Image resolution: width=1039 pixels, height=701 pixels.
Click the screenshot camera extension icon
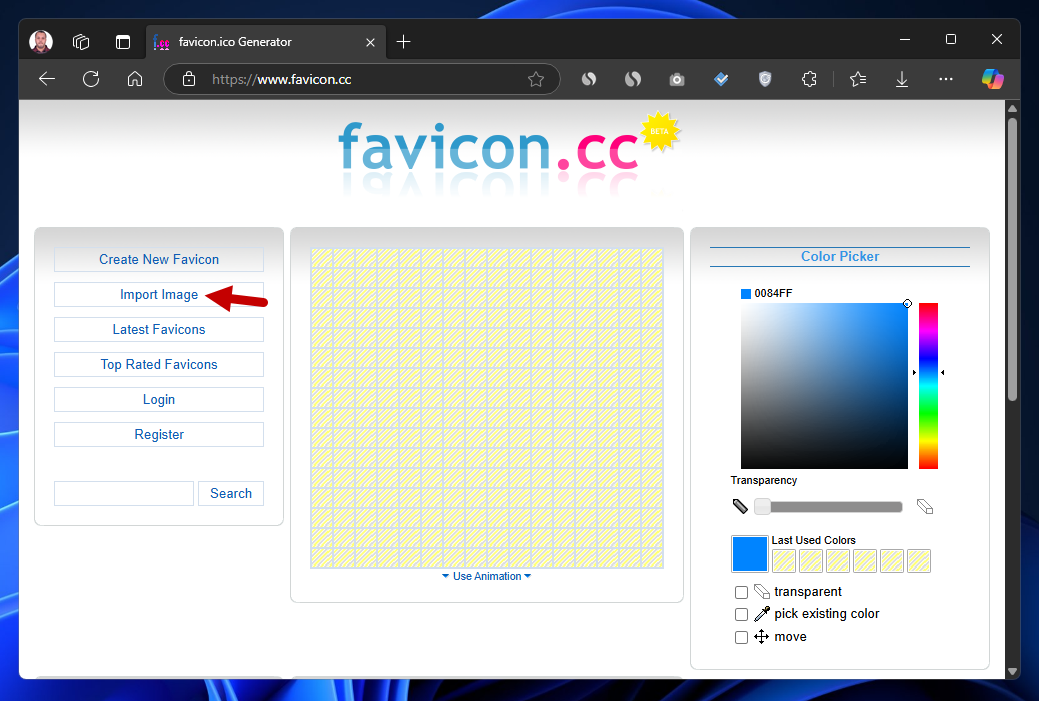coord(677,80)
